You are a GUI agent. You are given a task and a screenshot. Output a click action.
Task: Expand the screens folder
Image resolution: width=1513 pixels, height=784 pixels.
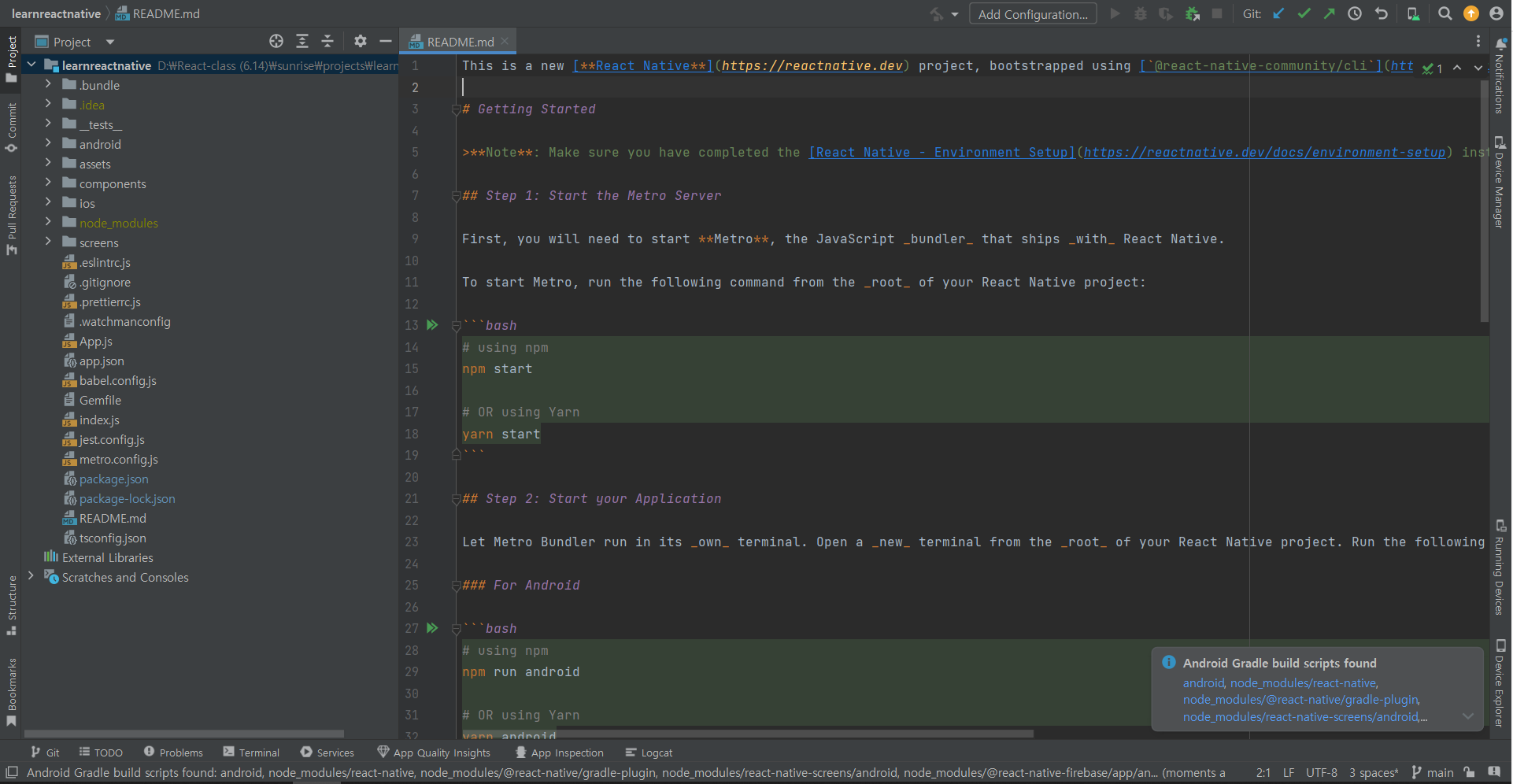[48, 242]
